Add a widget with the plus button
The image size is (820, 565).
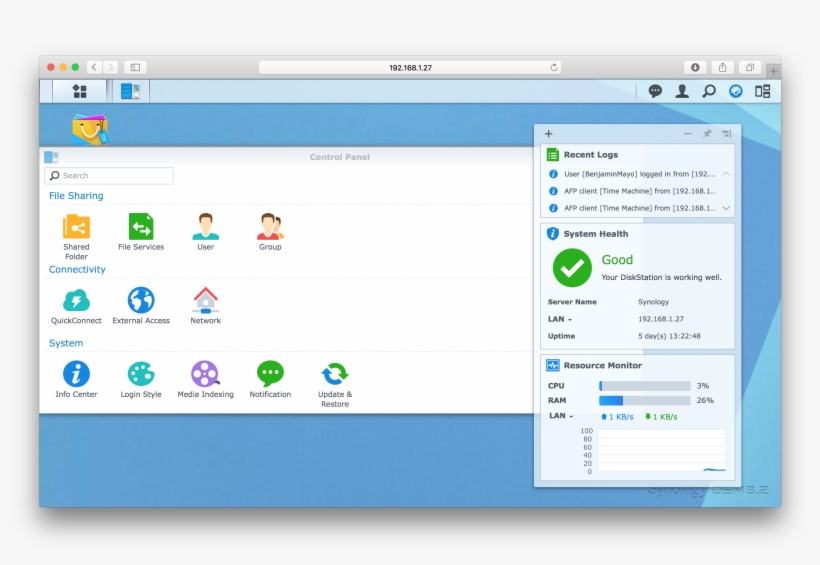tap(549, 134)
